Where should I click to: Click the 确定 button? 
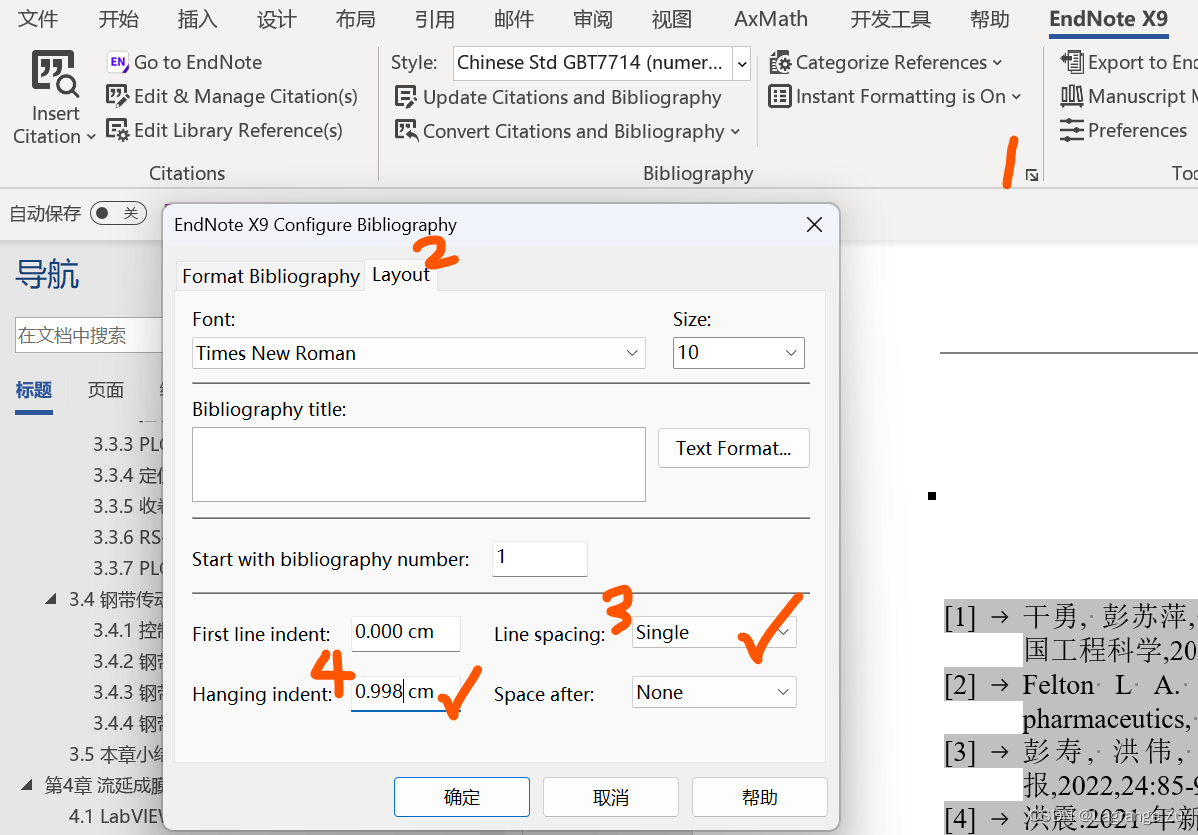[x=461, y=797]
